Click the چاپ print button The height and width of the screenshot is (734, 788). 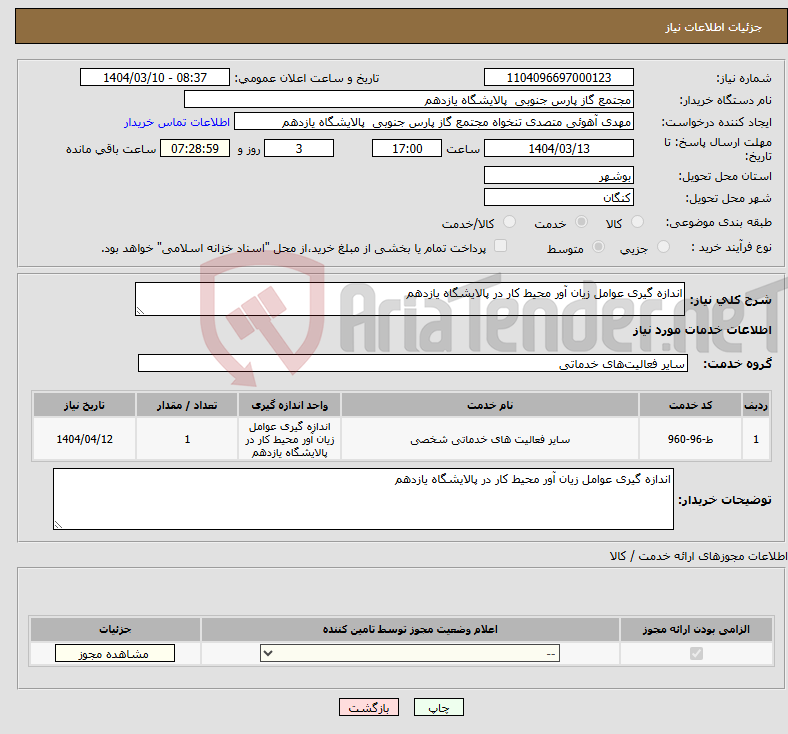click(x=438, y=707)
